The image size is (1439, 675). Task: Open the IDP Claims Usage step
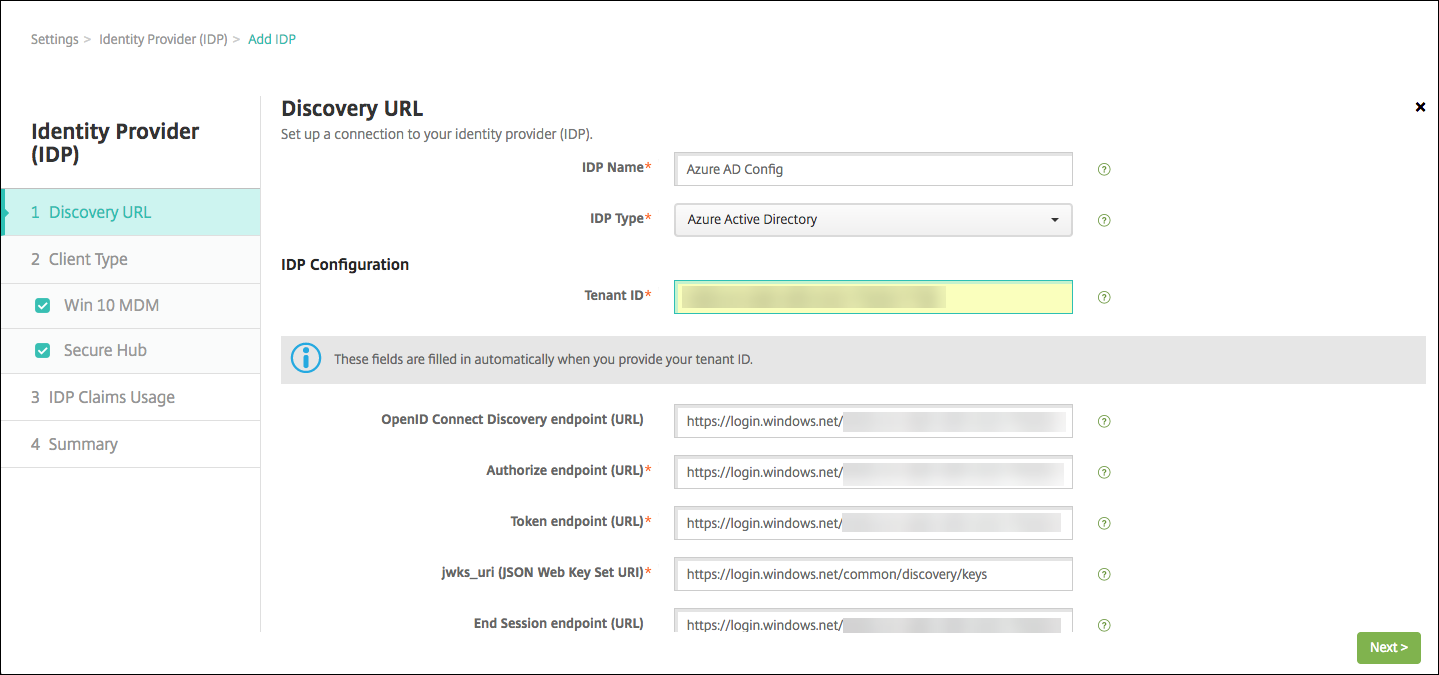coord(111,397)
